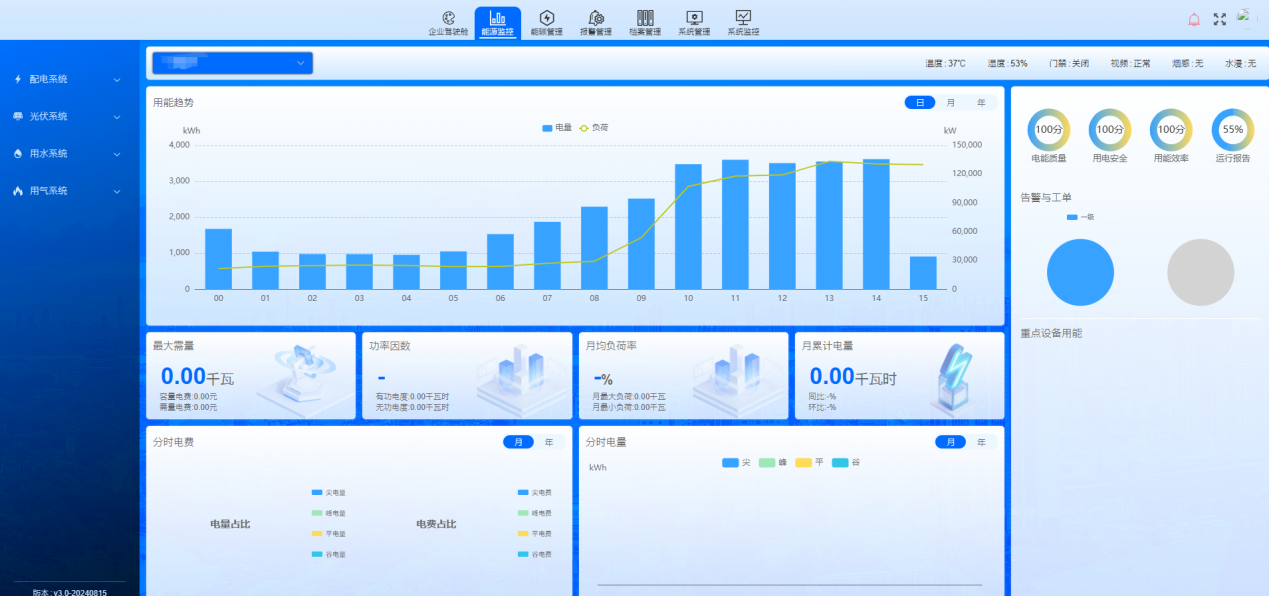Expand the 用气系统 sidebar menu item
The height and width of the screenshot is (596, 1269).
[69, 190]
